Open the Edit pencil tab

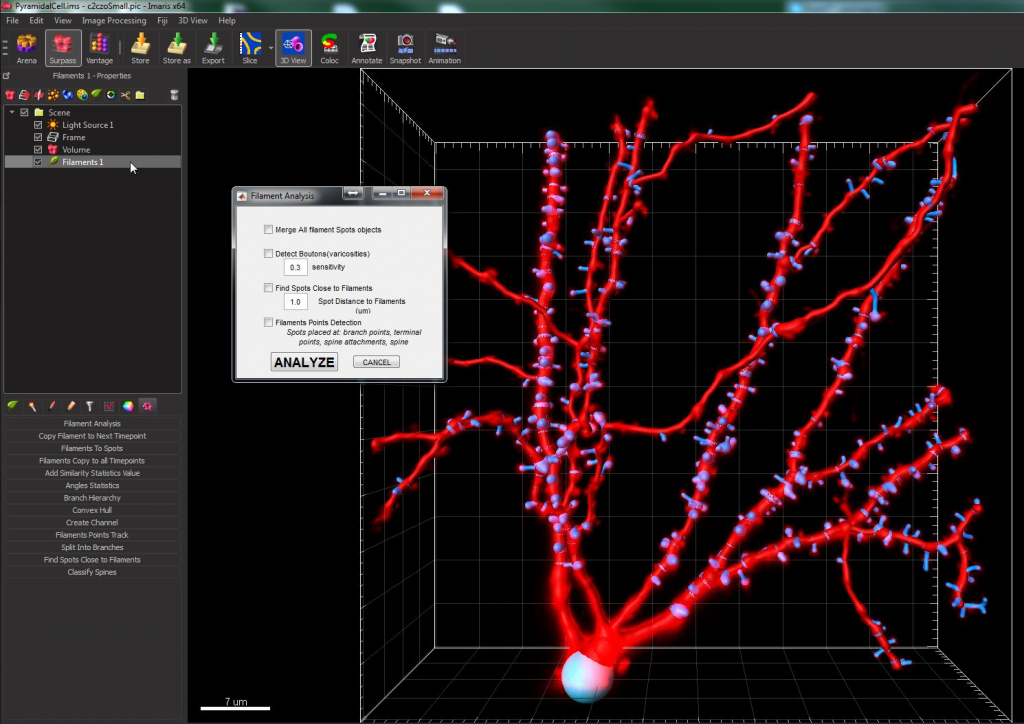(71, 406)
